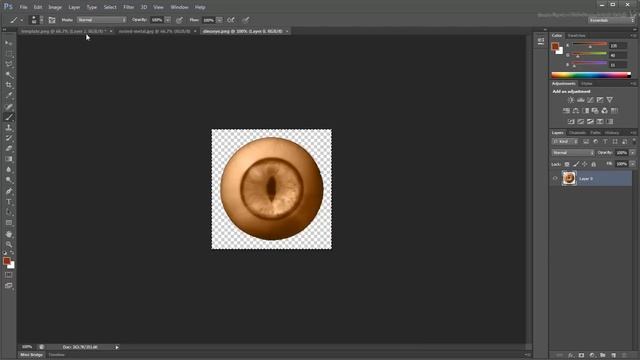Switch to the Channels tab
Image resolution: width=640 pixels, height=360 pixels.
577,133
